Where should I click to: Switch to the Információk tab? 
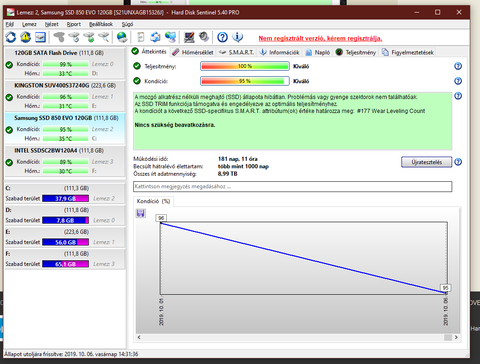pyautogui.click(x=280, y=52)
